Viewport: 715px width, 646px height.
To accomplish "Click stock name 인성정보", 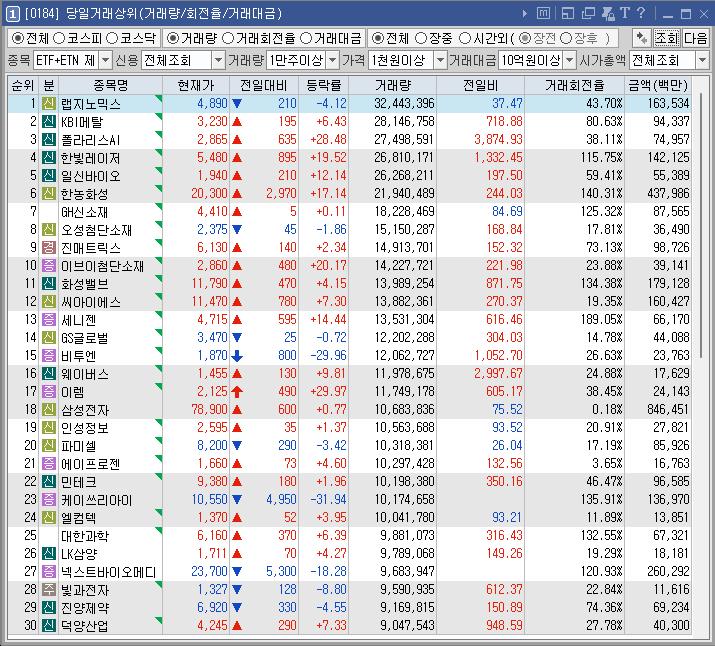I will pos(85,428).
